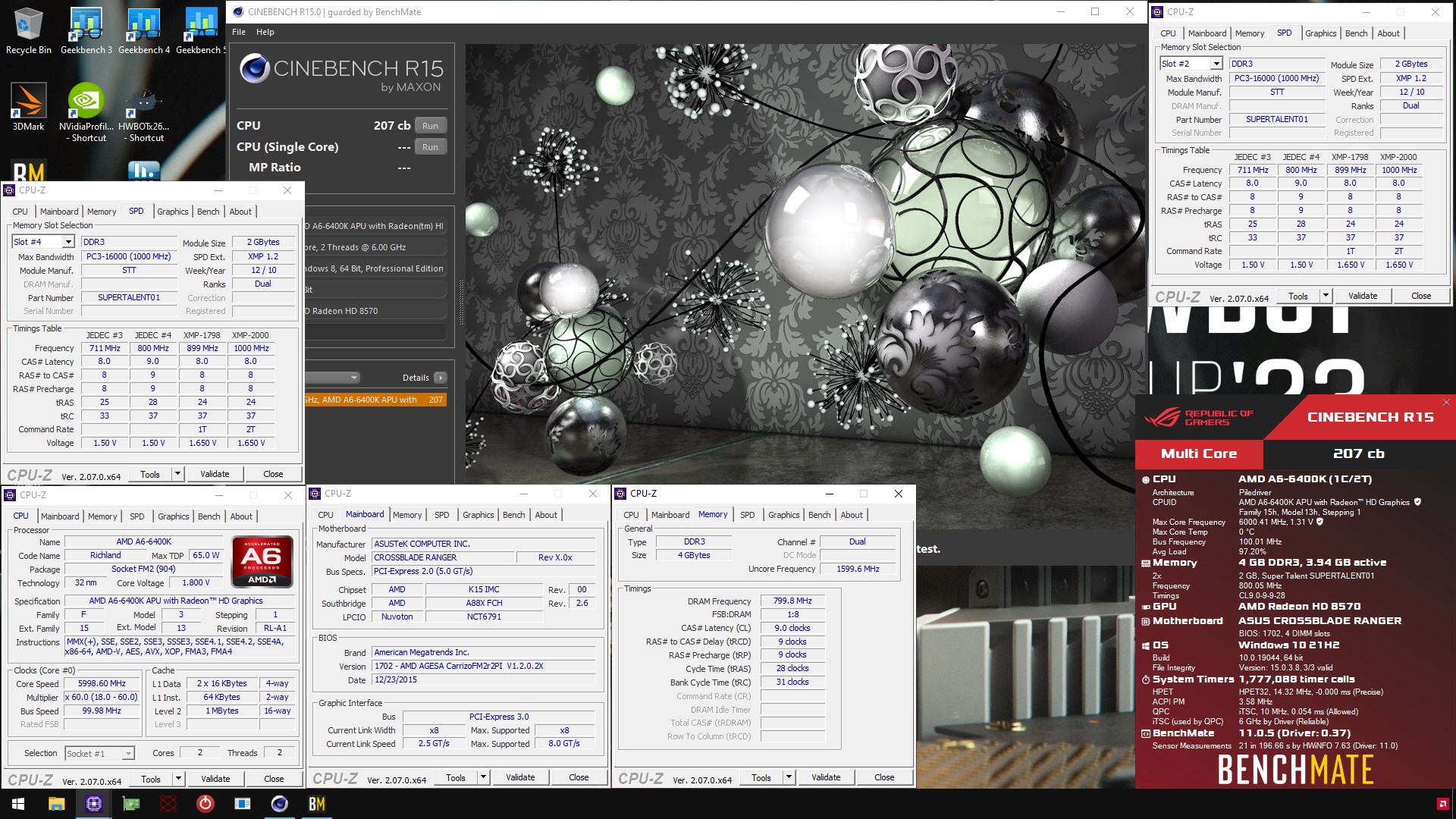Click Close in the CPU tab CPU-Z window
Viewport: 1456px width, 819px height.
pyautogui.click(x=274, y=779)
